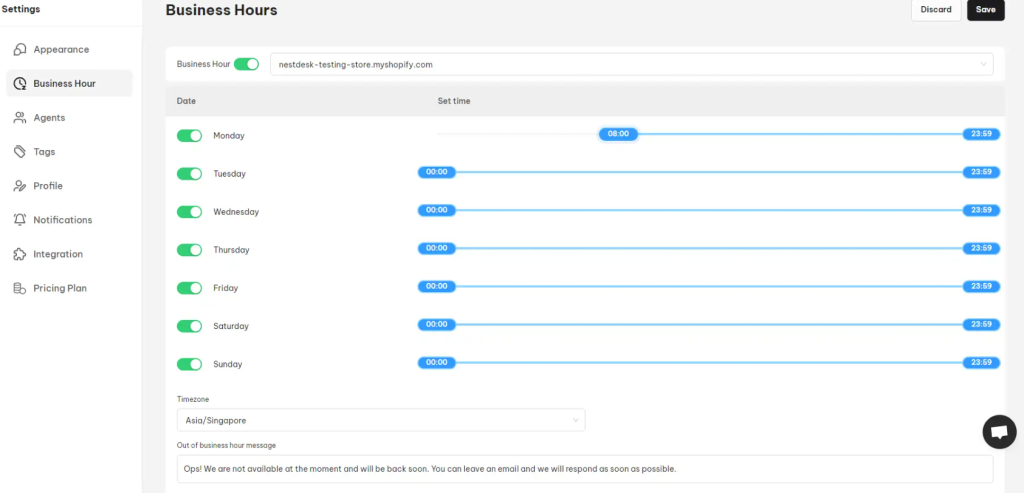Click the Appearance sidebar icon
Screen dimensions: 1024x493
20,50
